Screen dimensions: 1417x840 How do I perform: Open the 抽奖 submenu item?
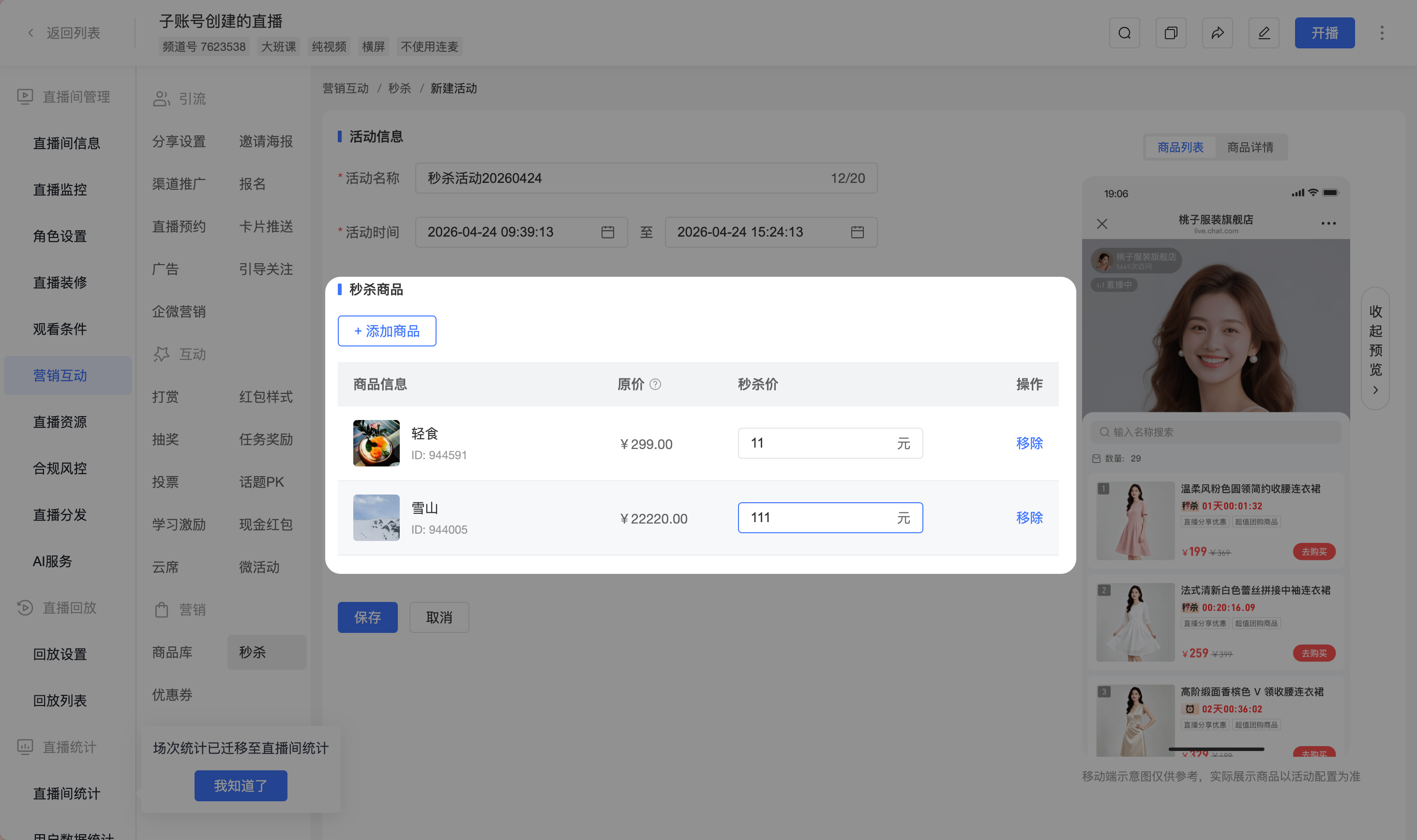coord(166,439)
